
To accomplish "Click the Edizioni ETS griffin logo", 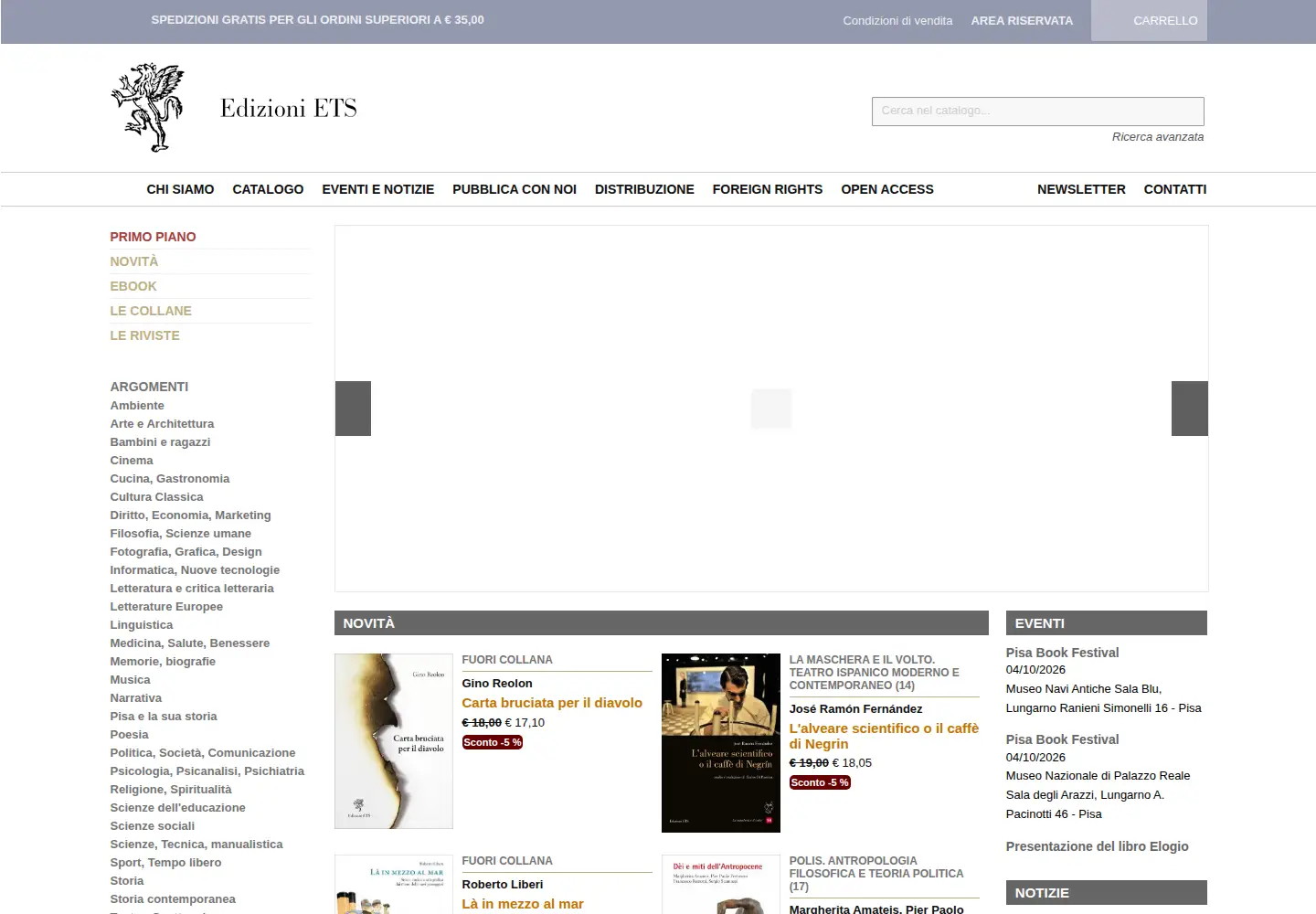I will coord(147,107).
